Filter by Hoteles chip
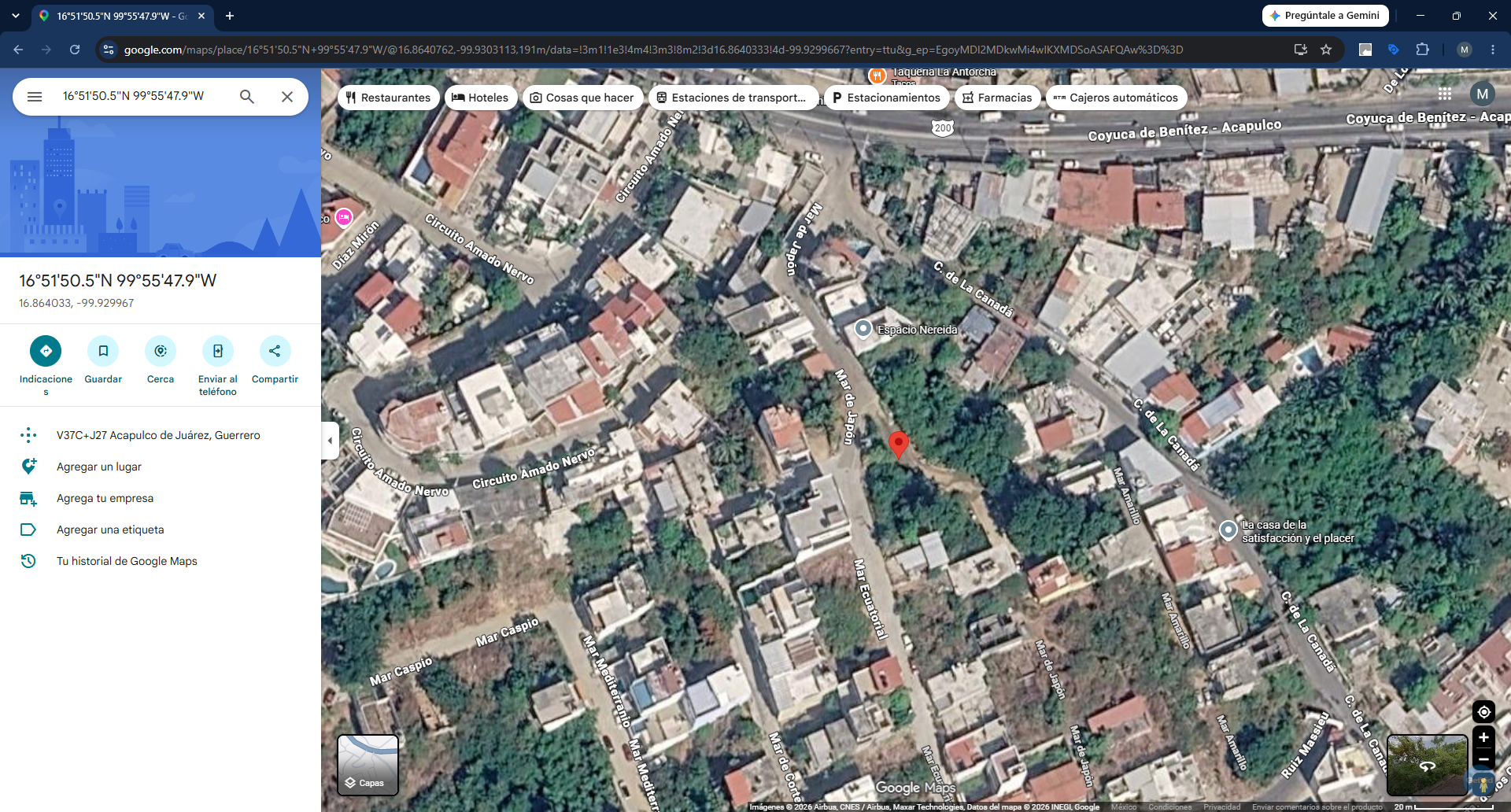1511x812 pixels. (x=481, y=98)
